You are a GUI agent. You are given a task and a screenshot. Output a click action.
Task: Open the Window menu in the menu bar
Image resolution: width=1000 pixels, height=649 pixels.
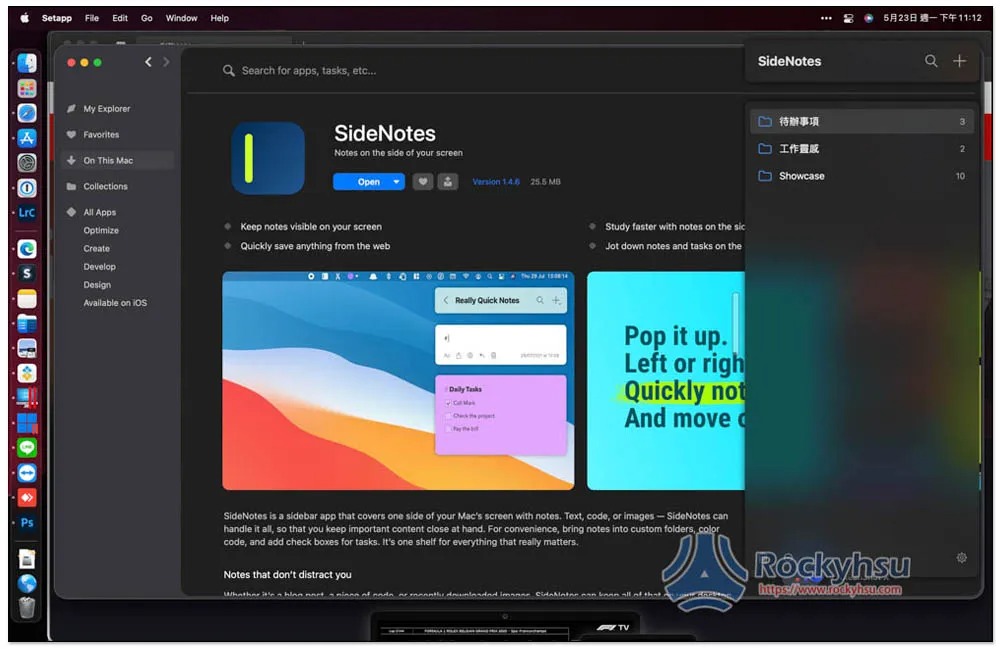point(181,17)
